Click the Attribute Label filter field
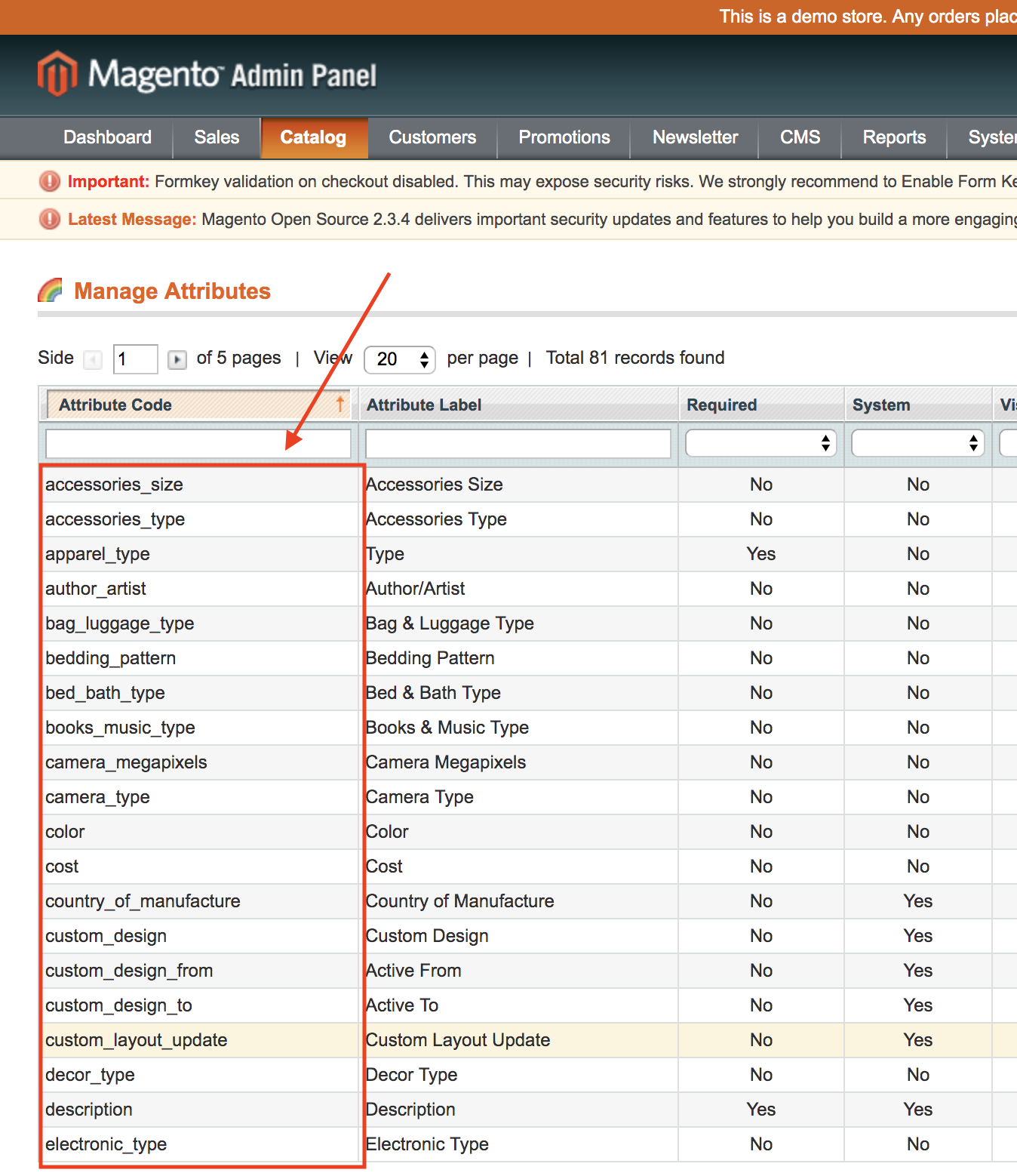This screenshot has height=1176, width=1017. point(518,444)
